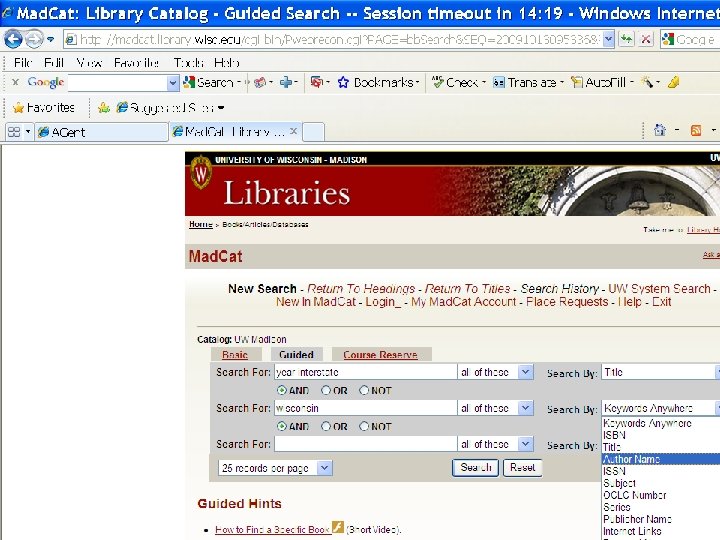Select NOT radio under first search row
The height and width of the screenshot is (540, 720).
click(364, 390)
